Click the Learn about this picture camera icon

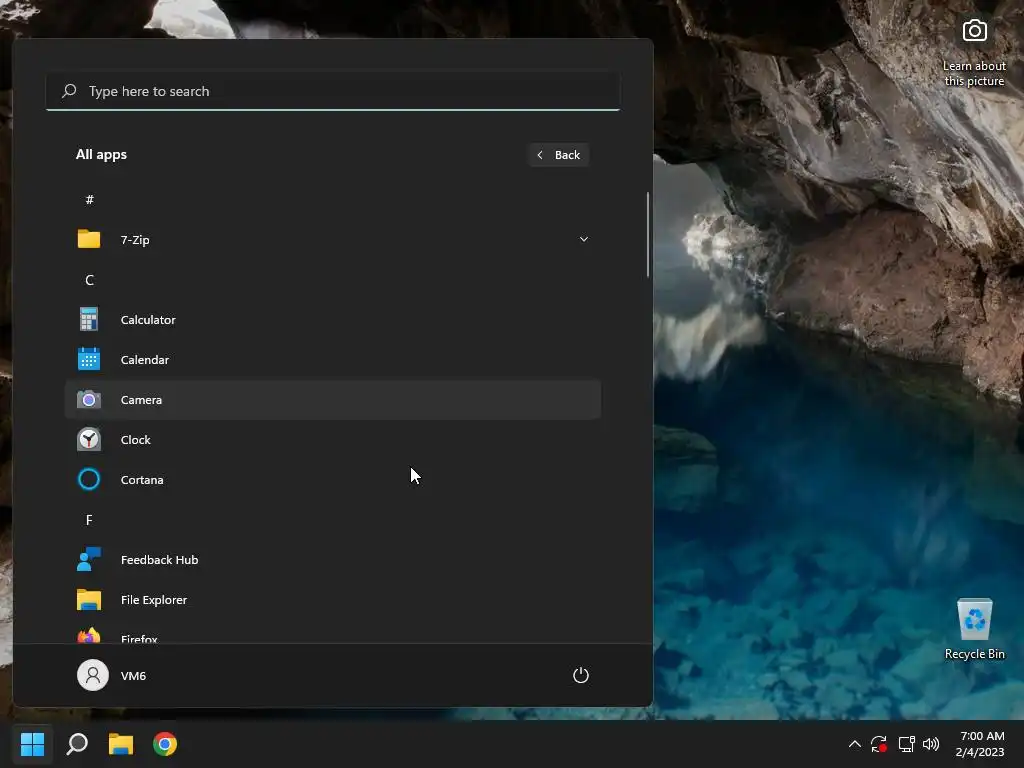974,30
